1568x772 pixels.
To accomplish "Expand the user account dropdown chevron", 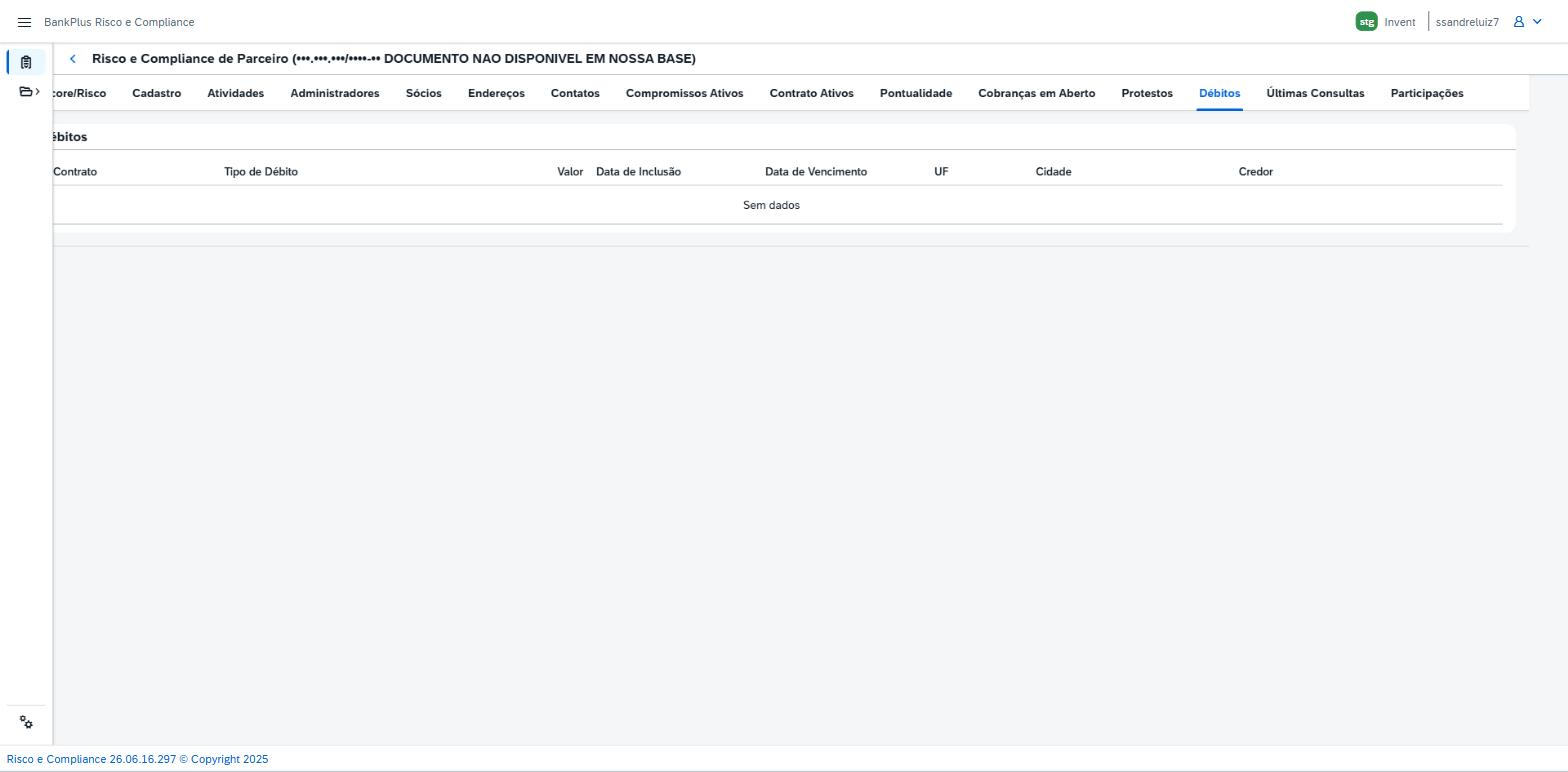I will (1537, 22).
